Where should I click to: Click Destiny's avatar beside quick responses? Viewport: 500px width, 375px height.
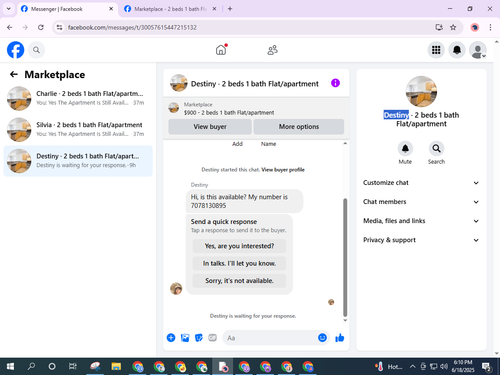click(176, 289)
